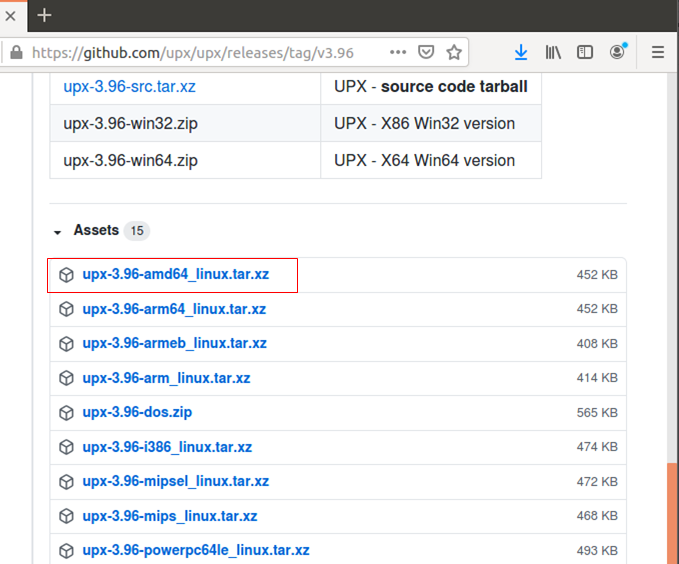Download upx-3.96-powerpc64le_linux.tar.xz
The width and height of the screenshot is (679, 564).
pos(196,550)
